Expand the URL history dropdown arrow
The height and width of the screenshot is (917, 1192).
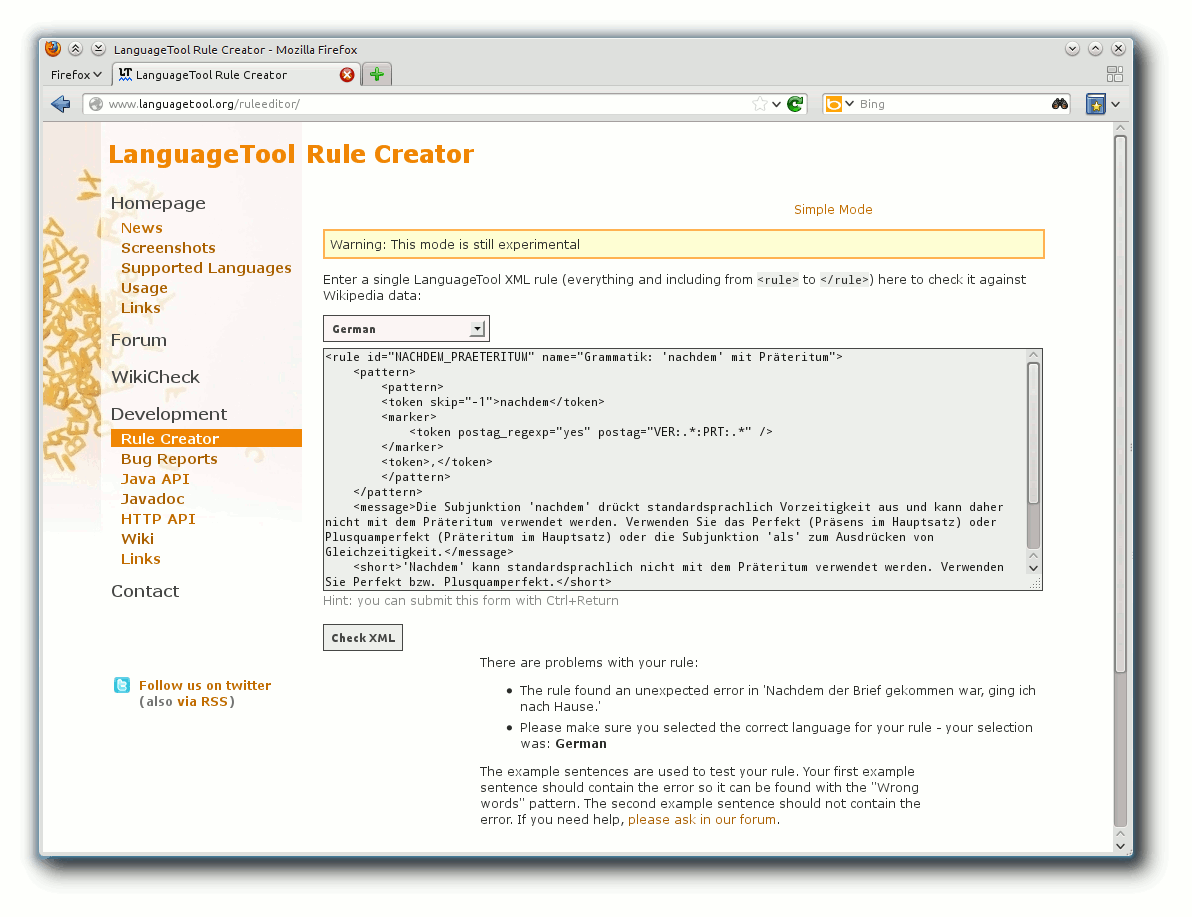click(x=776, y=104)
